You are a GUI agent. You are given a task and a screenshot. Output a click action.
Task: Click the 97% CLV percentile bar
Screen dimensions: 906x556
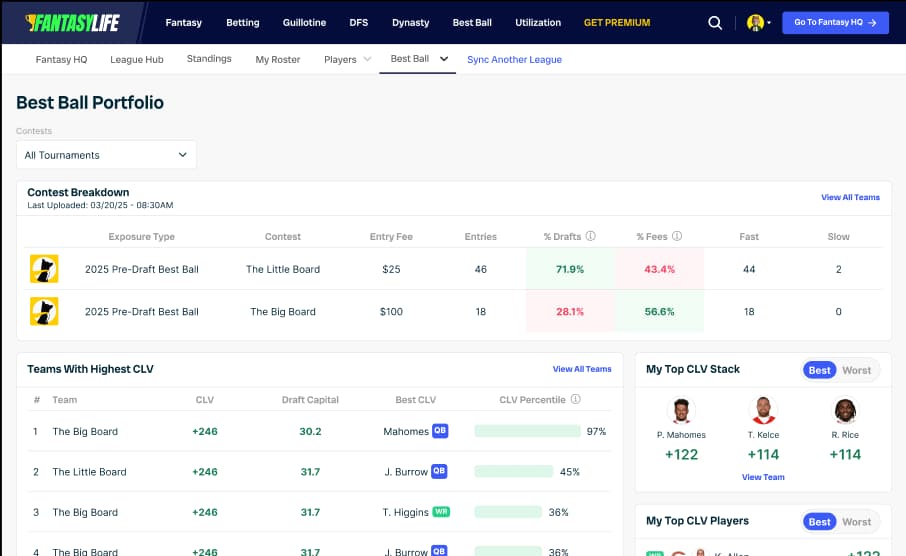[527, 431]
